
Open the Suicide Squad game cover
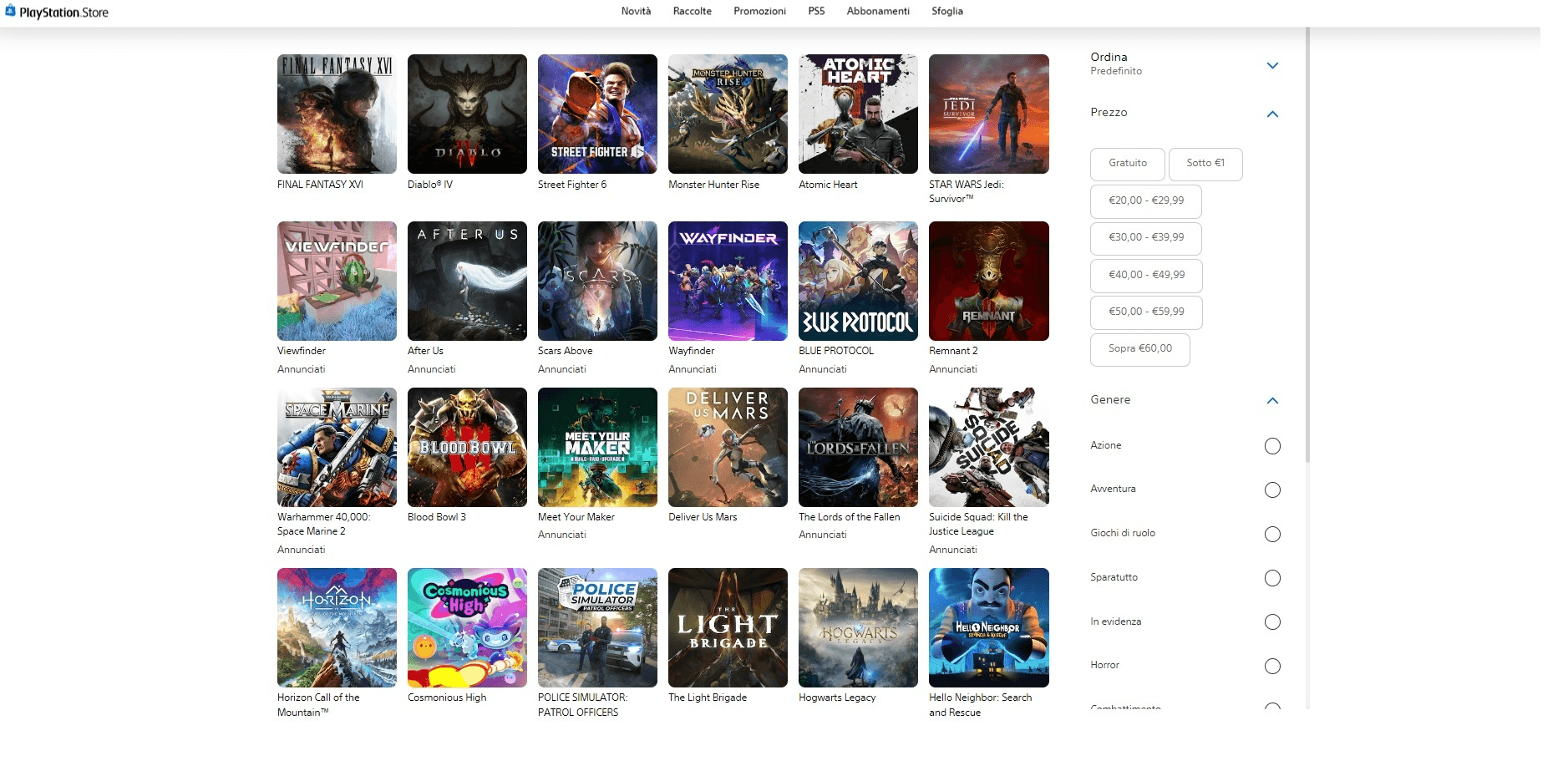pyautogui.click(x=988, y=447)
